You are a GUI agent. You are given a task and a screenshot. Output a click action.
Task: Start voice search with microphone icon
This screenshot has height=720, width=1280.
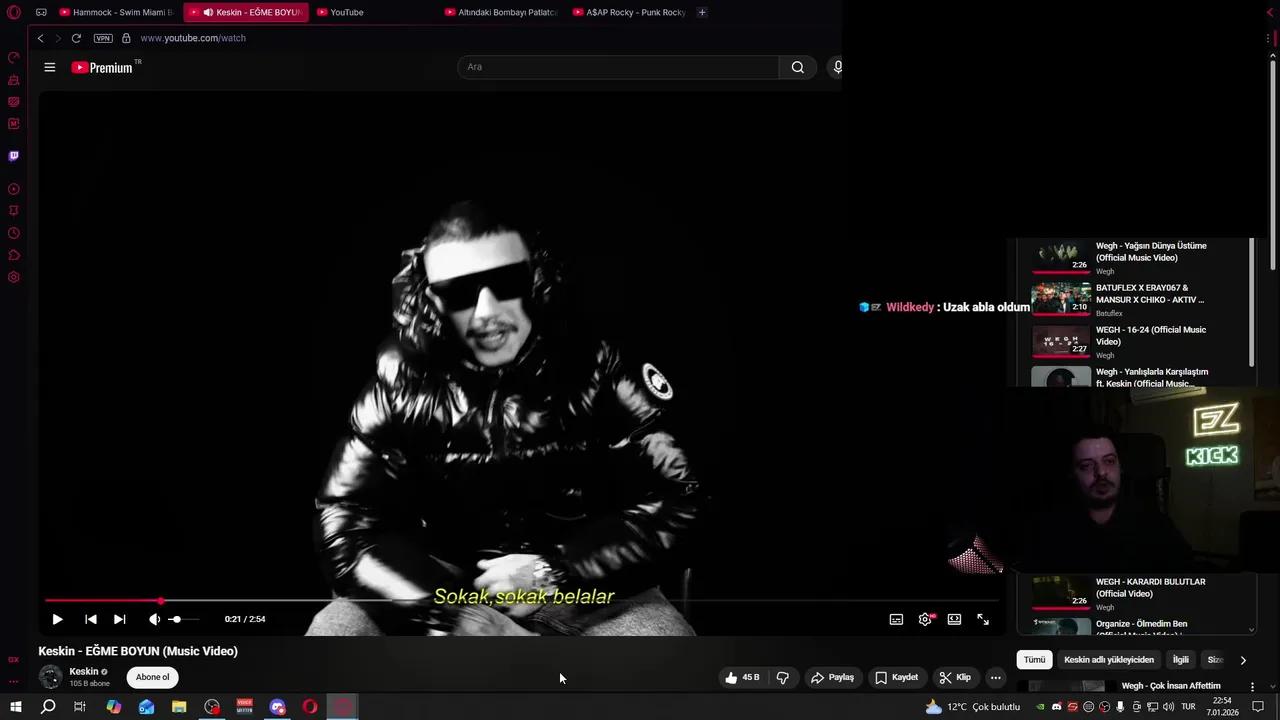[x=837, y=67]
